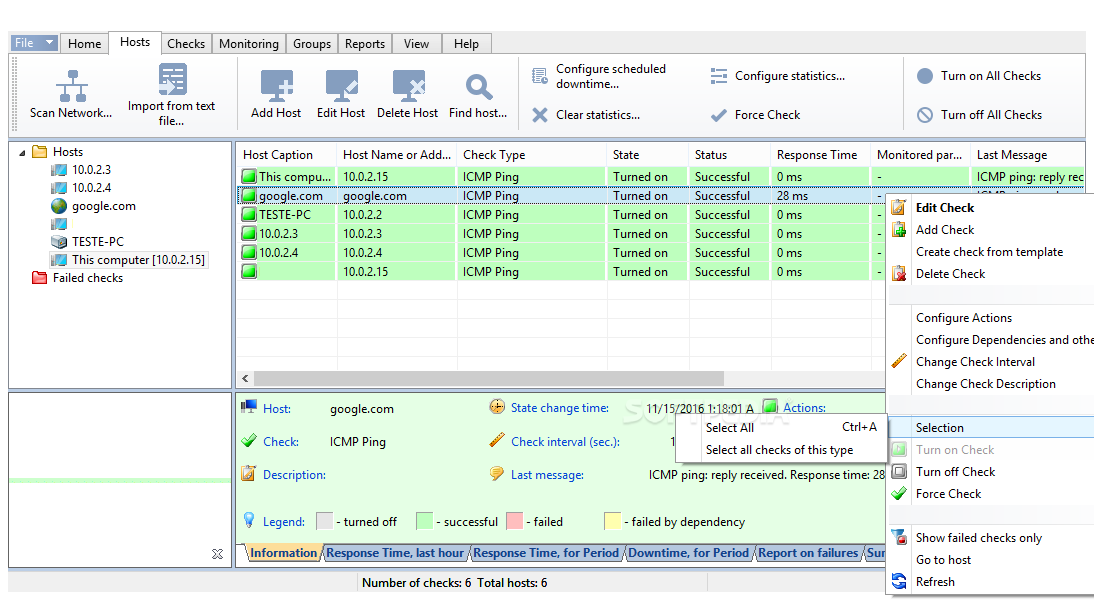Choose Change Check Interval entry
Screen dimensions: 1094x600
tap(975, 362)
